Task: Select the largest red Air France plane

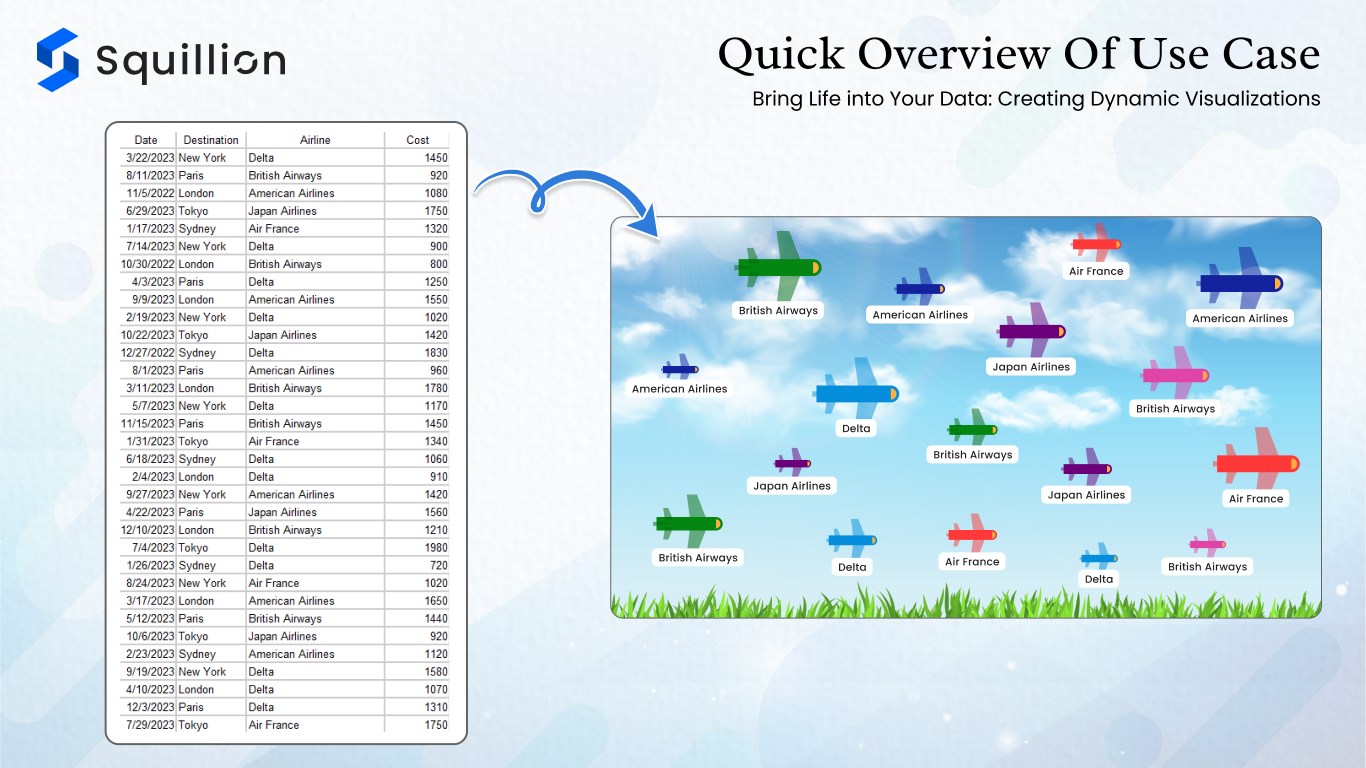Action: pyautogui.click(x=1258, y=462)
